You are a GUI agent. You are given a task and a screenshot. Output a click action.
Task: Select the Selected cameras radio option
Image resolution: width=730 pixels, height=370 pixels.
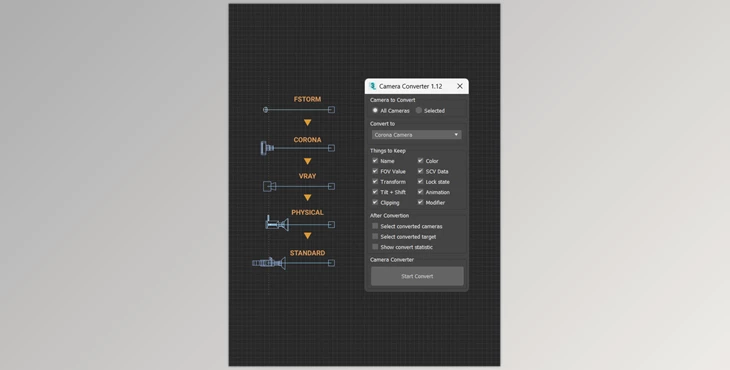coord(419,110)
